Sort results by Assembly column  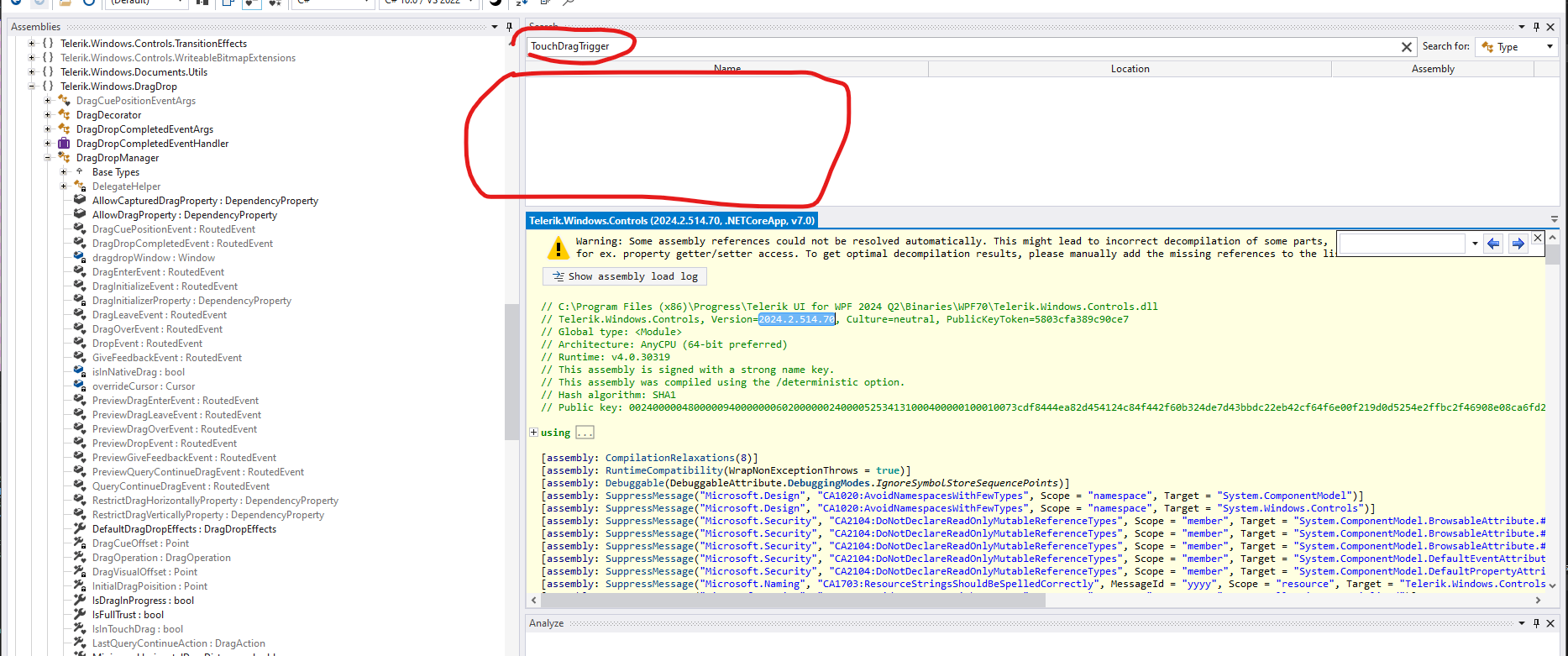[1433, 69]
